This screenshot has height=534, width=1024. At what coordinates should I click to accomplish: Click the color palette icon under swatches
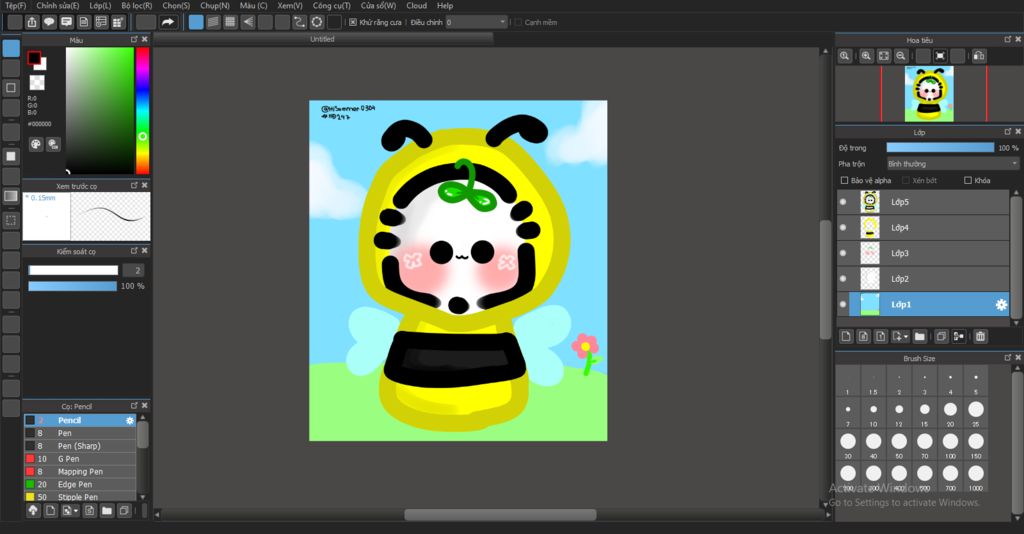(x=35, y=144)
